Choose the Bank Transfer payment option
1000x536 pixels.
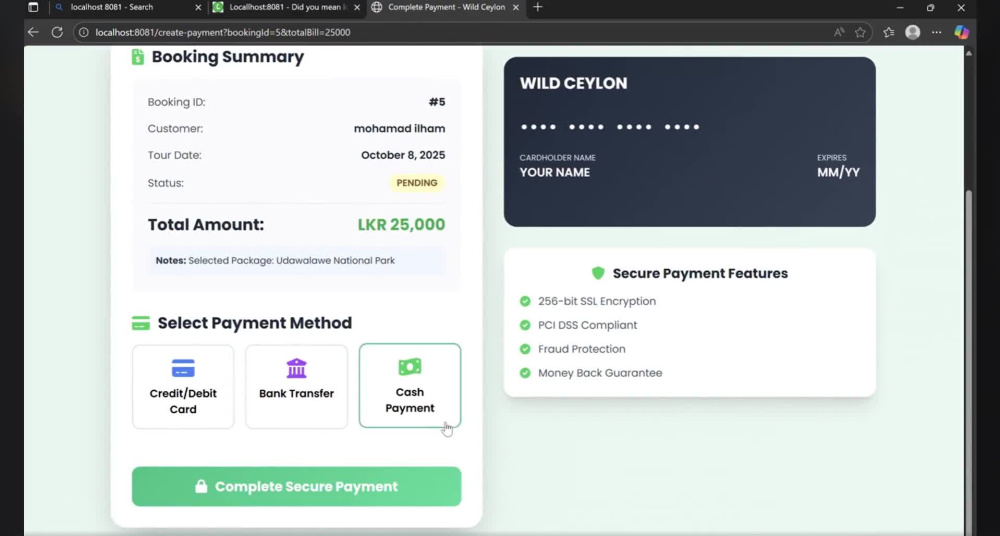tap(297, 387)
